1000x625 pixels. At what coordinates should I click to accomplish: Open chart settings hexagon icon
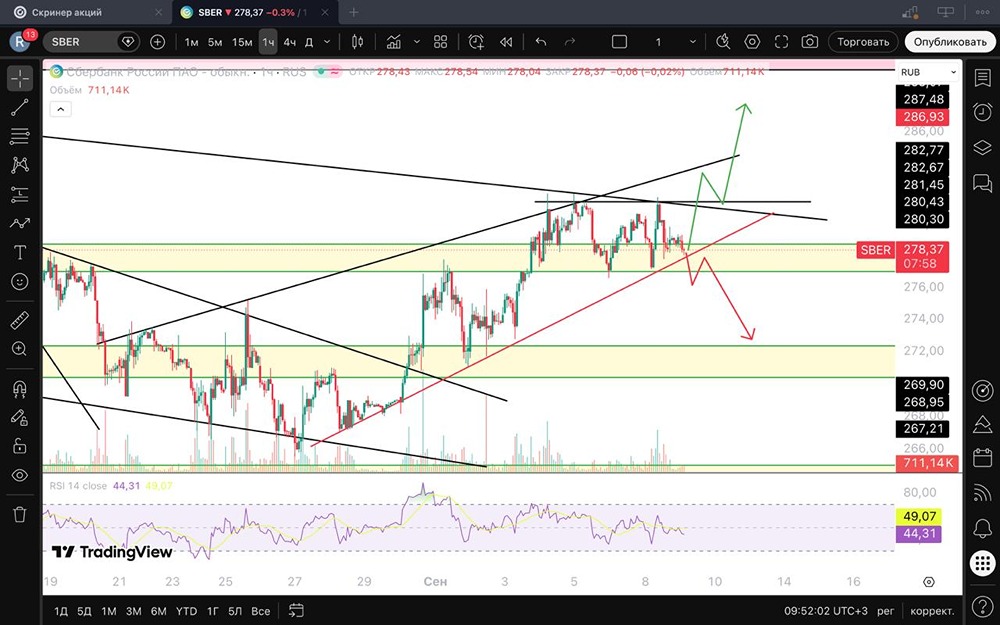[753, 42]
